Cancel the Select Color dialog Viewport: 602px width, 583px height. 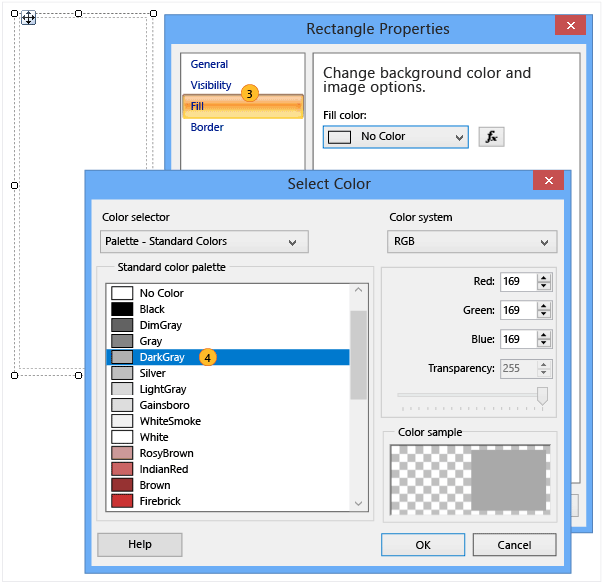[x=514, y=545]
